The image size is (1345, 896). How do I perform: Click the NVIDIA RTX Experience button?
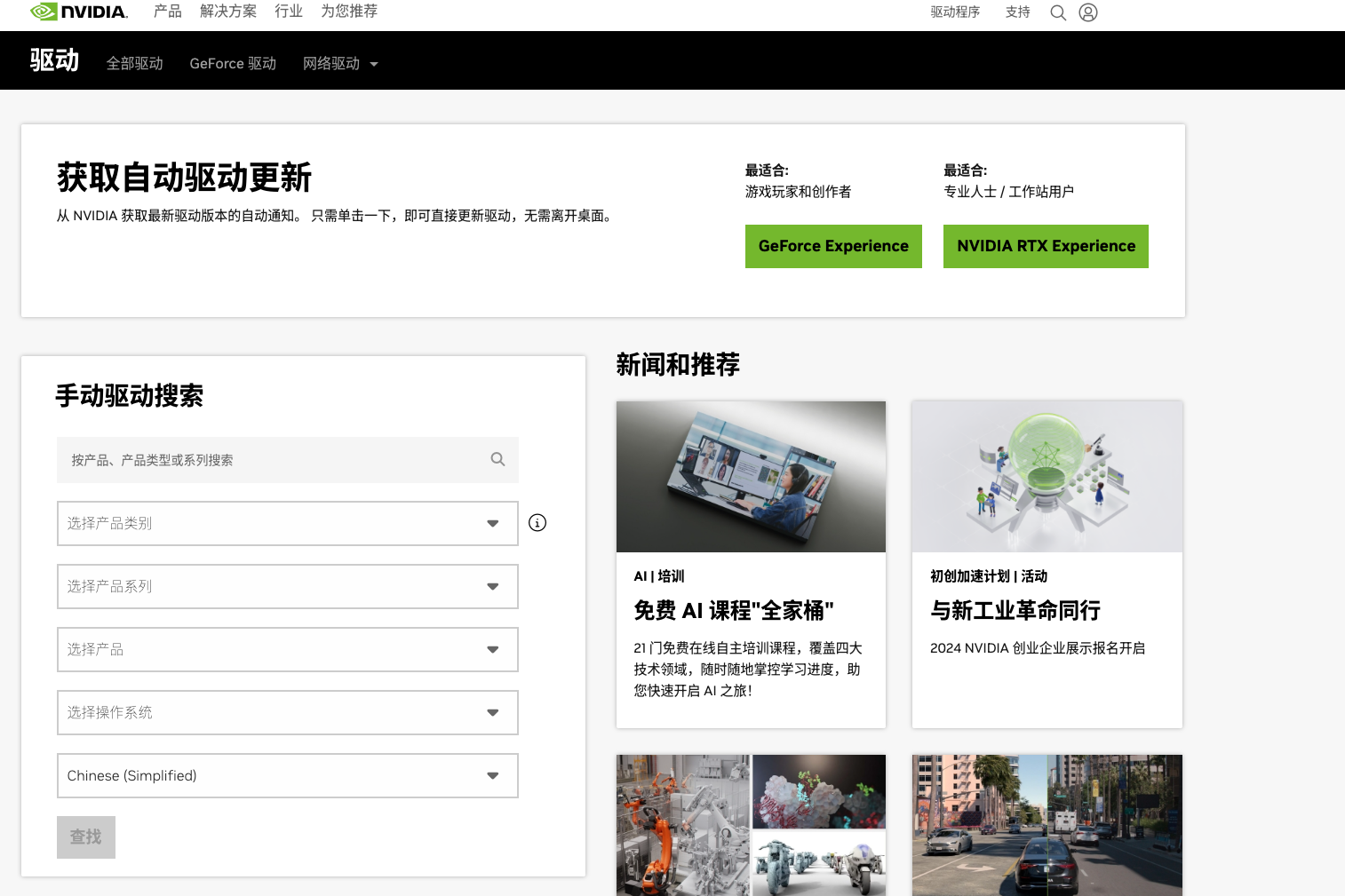[1046, 246]
